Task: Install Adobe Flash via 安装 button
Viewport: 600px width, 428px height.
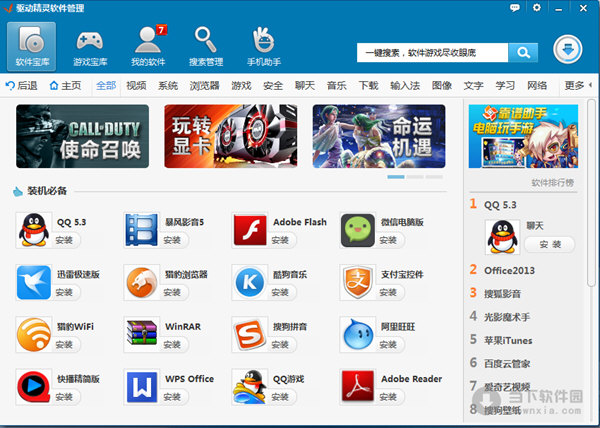Action: [x=280, y=240]
